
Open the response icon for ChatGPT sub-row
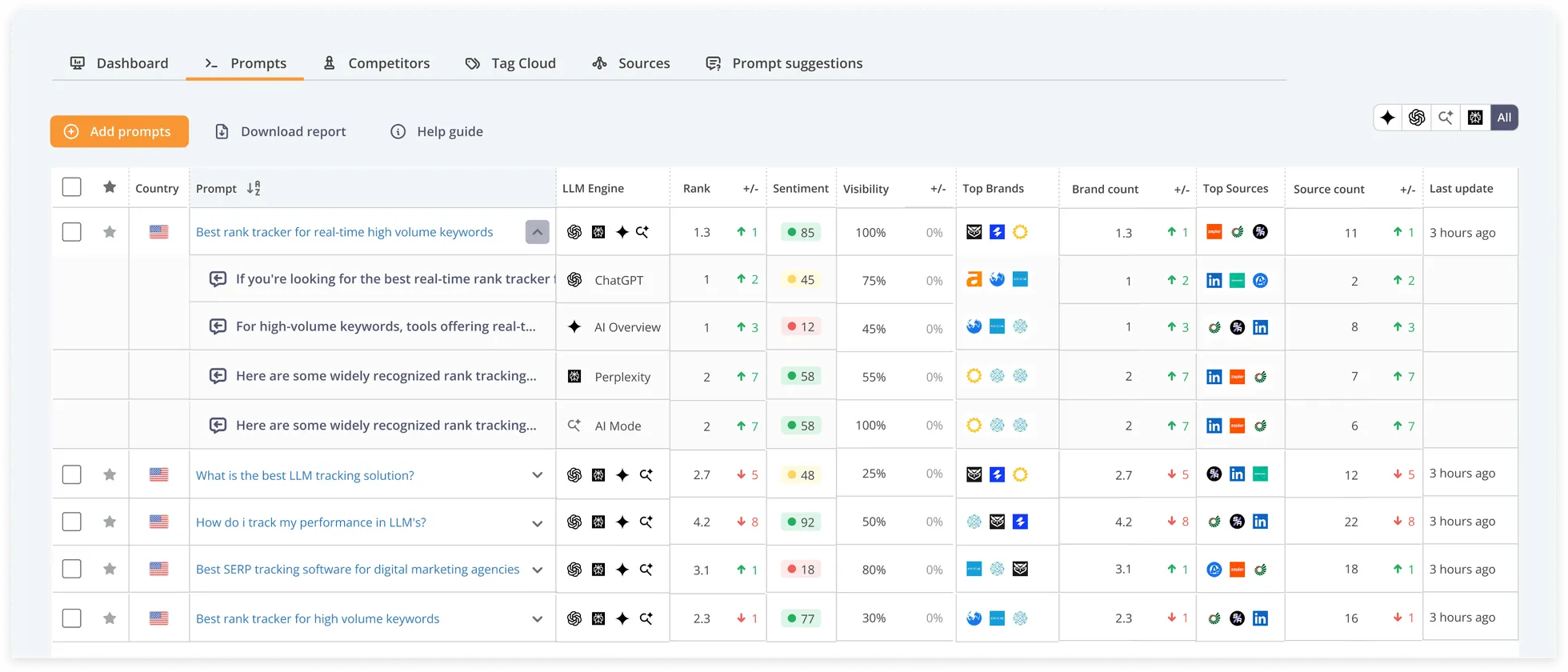pos(218,279)
